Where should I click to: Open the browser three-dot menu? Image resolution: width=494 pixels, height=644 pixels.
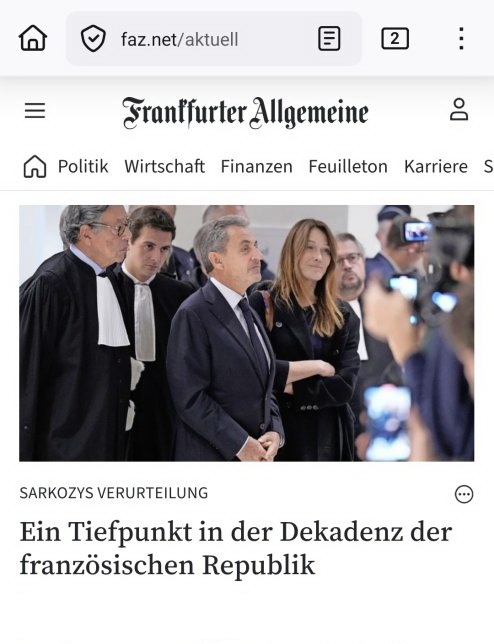[462, 39]
